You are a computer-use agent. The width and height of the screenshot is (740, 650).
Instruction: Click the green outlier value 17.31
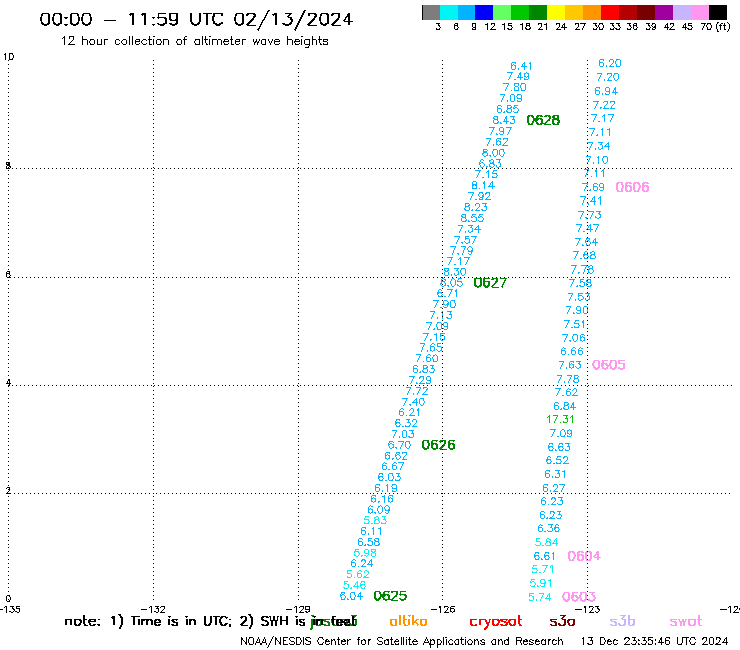coord(560,419)
